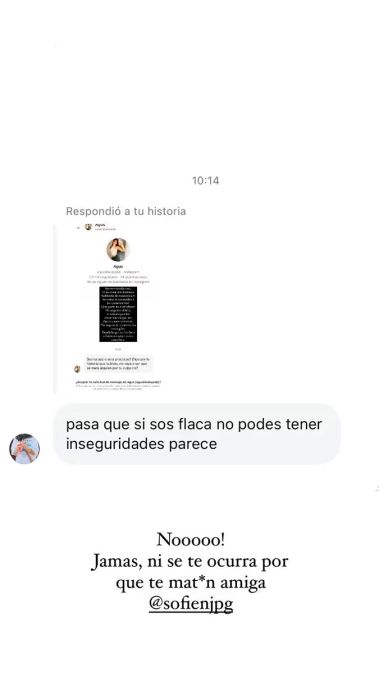The width and height of the screenshot is (379, 675).
Task: Tap the 'Nooooo!' caption text
Action: [x=191, y=539]
